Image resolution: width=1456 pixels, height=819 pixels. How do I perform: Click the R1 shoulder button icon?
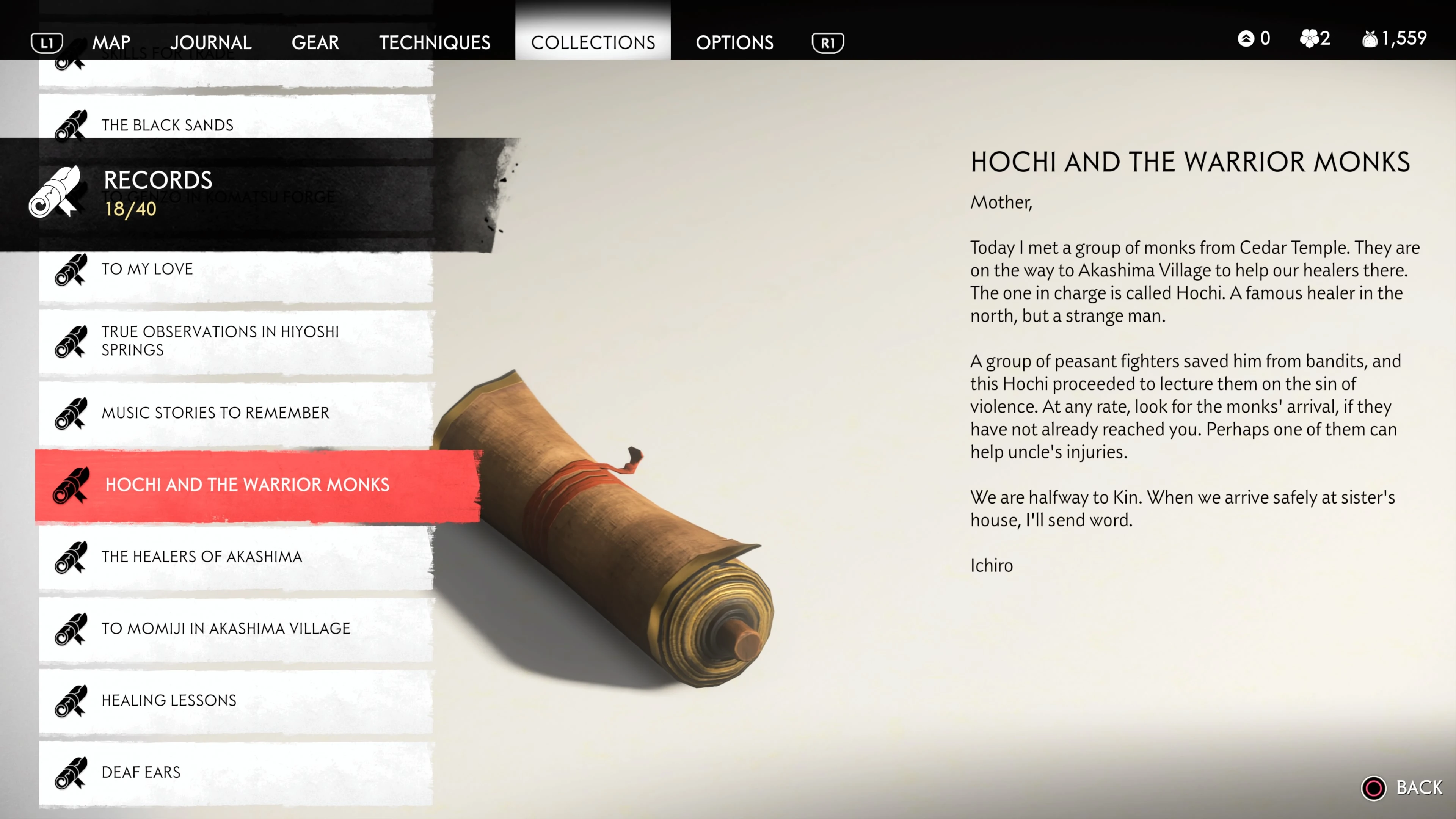(x=827, y=42)
